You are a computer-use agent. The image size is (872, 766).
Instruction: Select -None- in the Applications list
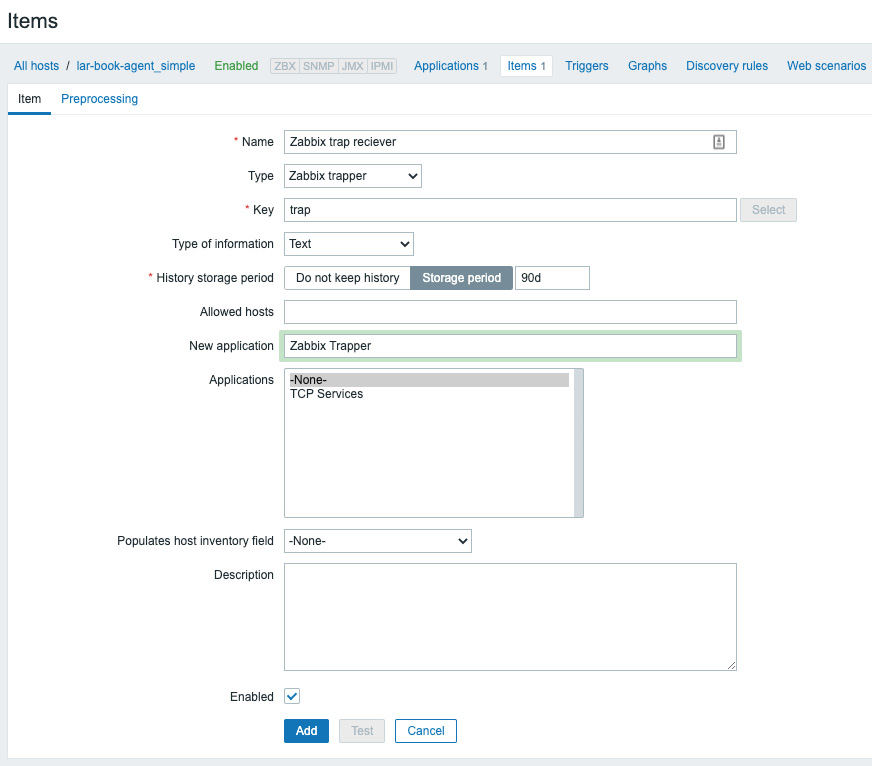pos(429,380)
